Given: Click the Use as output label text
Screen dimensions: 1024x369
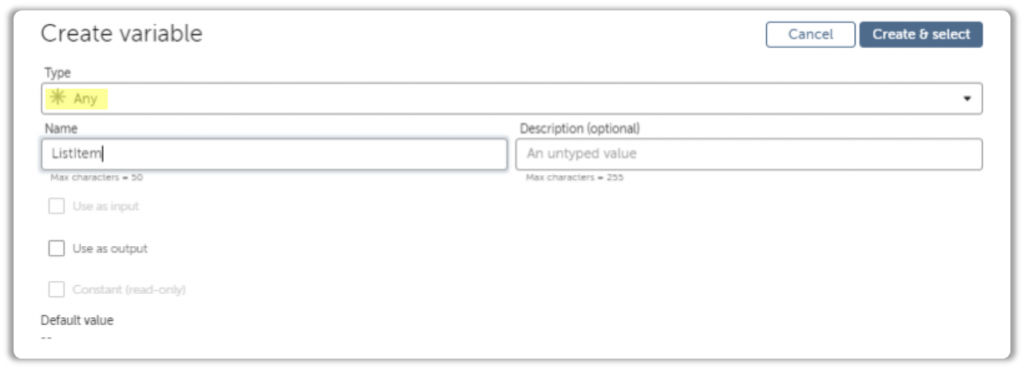Looking at the screenshot, I should 110,249.
